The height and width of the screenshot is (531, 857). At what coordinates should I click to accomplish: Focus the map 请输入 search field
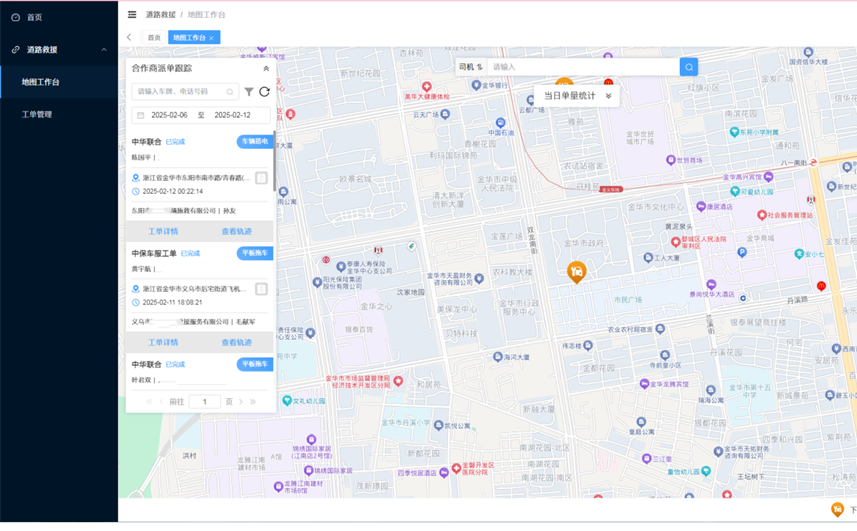point(583,67)
